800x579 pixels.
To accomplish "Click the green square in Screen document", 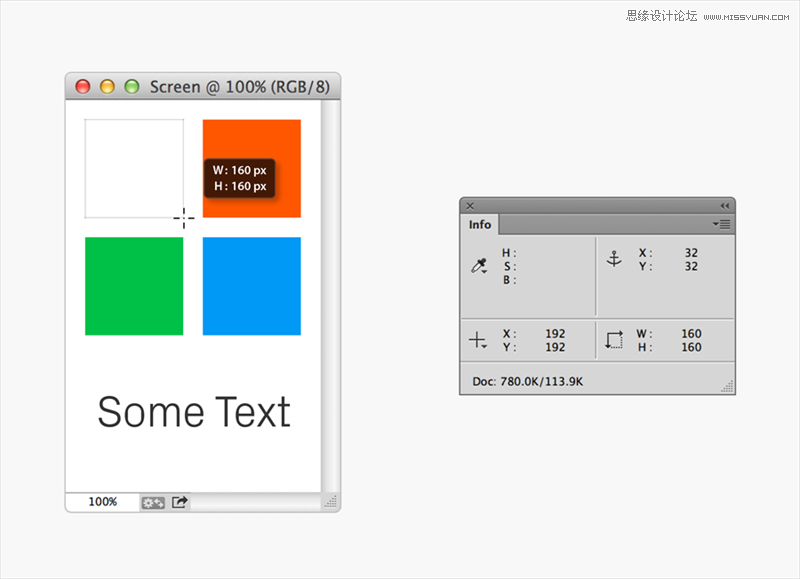I will (x=134, y=286).
